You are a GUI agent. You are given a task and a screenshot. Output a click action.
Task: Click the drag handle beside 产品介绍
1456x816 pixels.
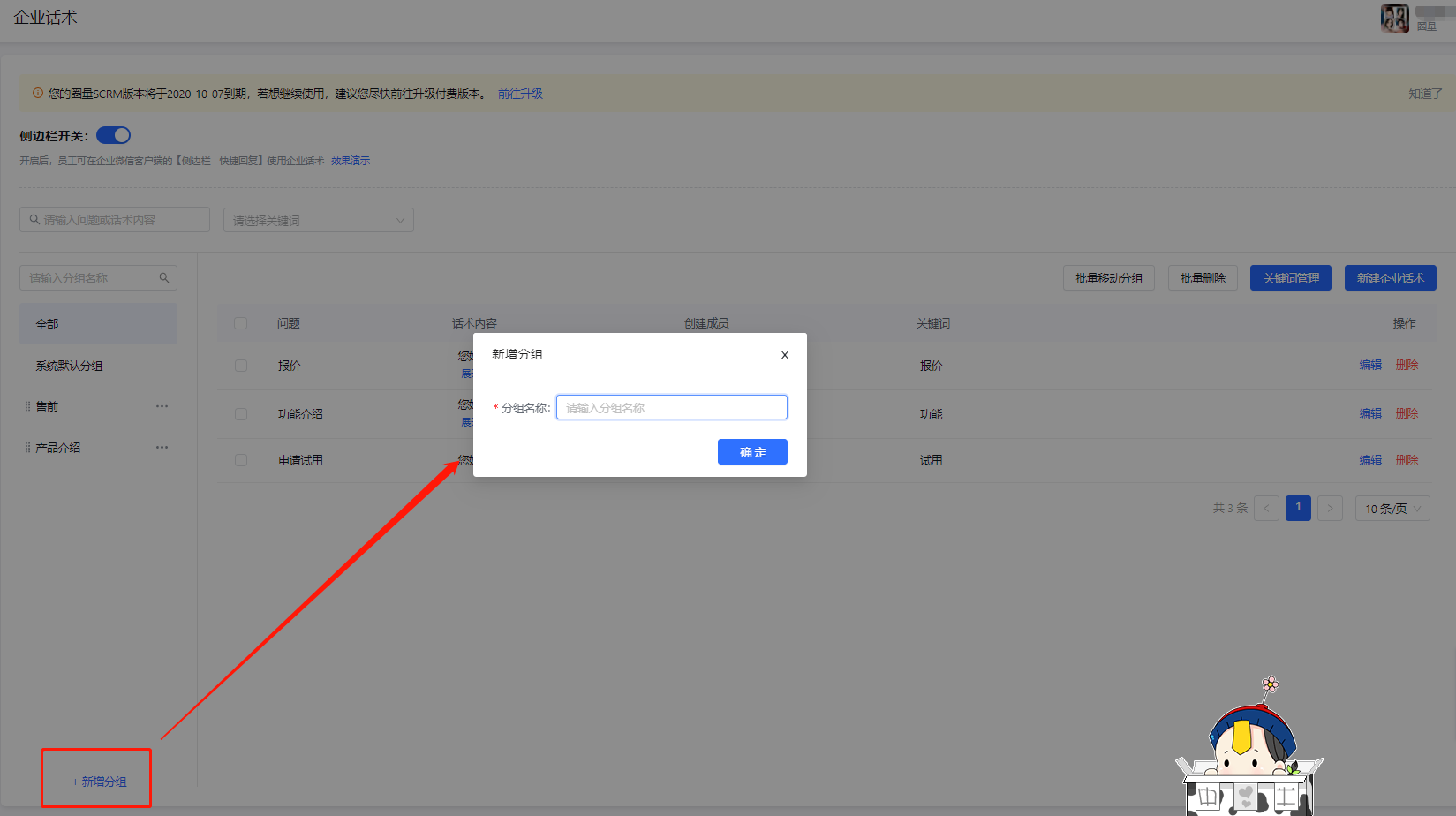click(27, 448)
